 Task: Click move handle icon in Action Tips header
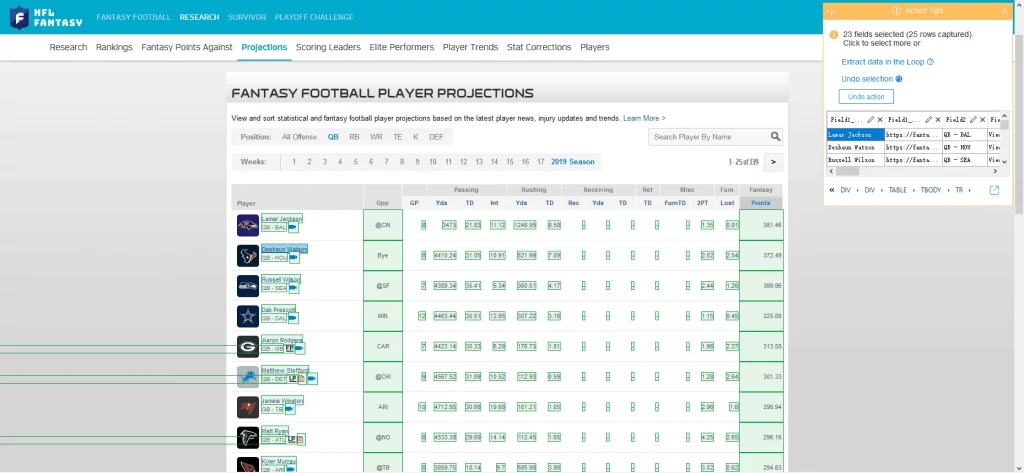coord(831,11)
